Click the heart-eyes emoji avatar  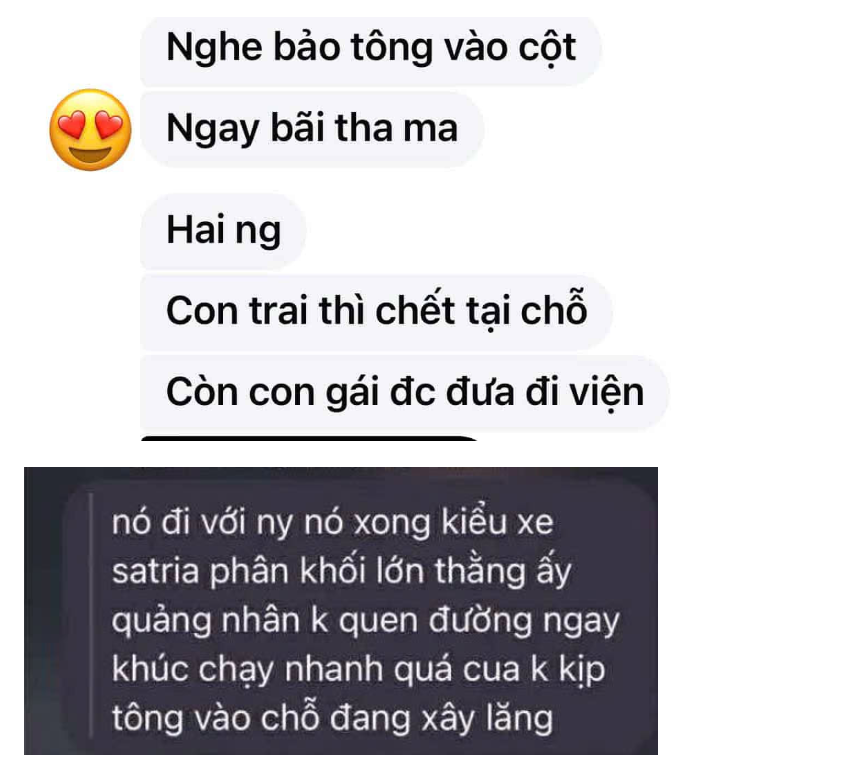pyautogui.click(x=91, y=129)
